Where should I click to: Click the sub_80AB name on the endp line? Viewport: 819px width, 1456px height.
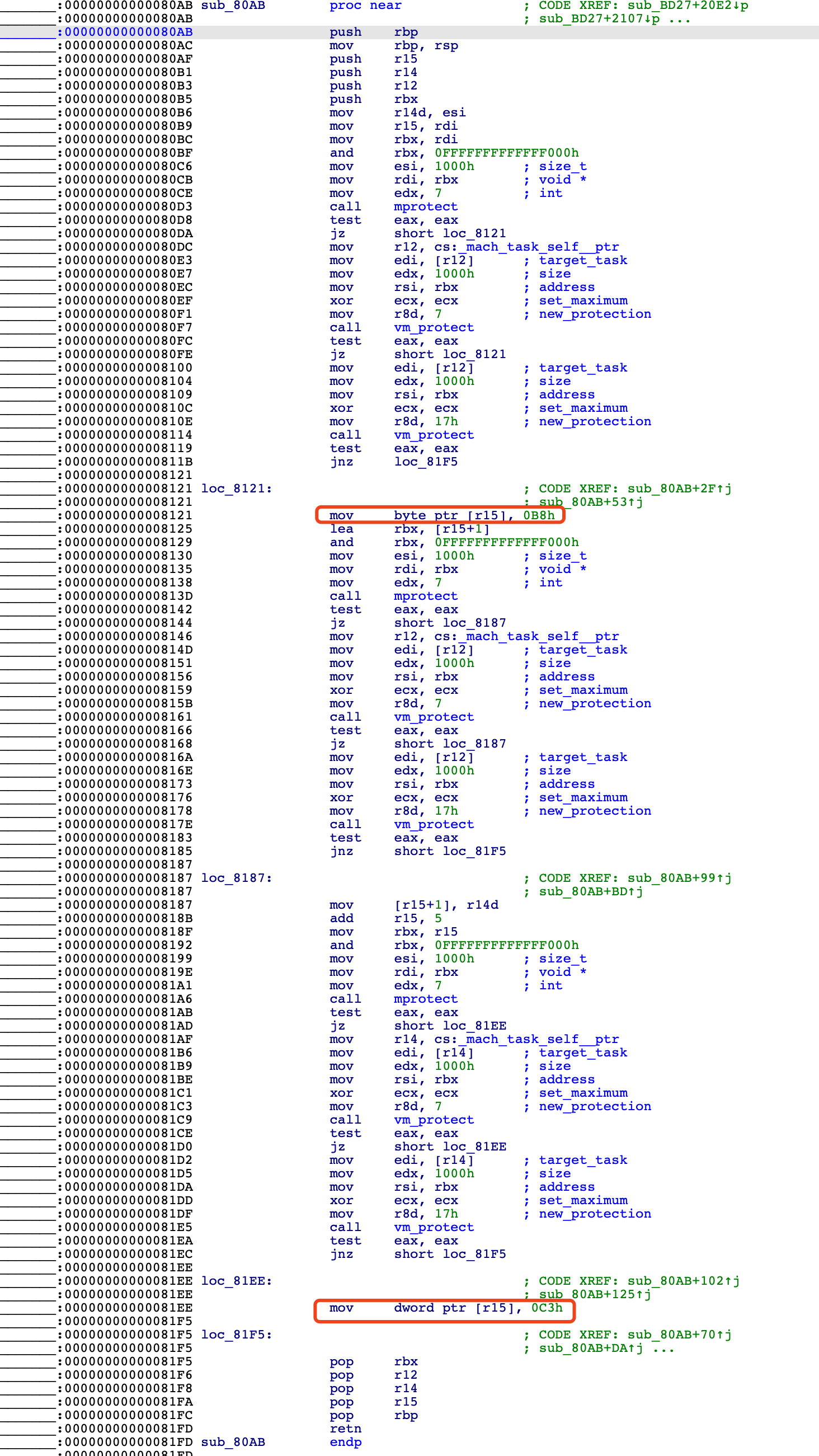click(x=233, y=1443)
